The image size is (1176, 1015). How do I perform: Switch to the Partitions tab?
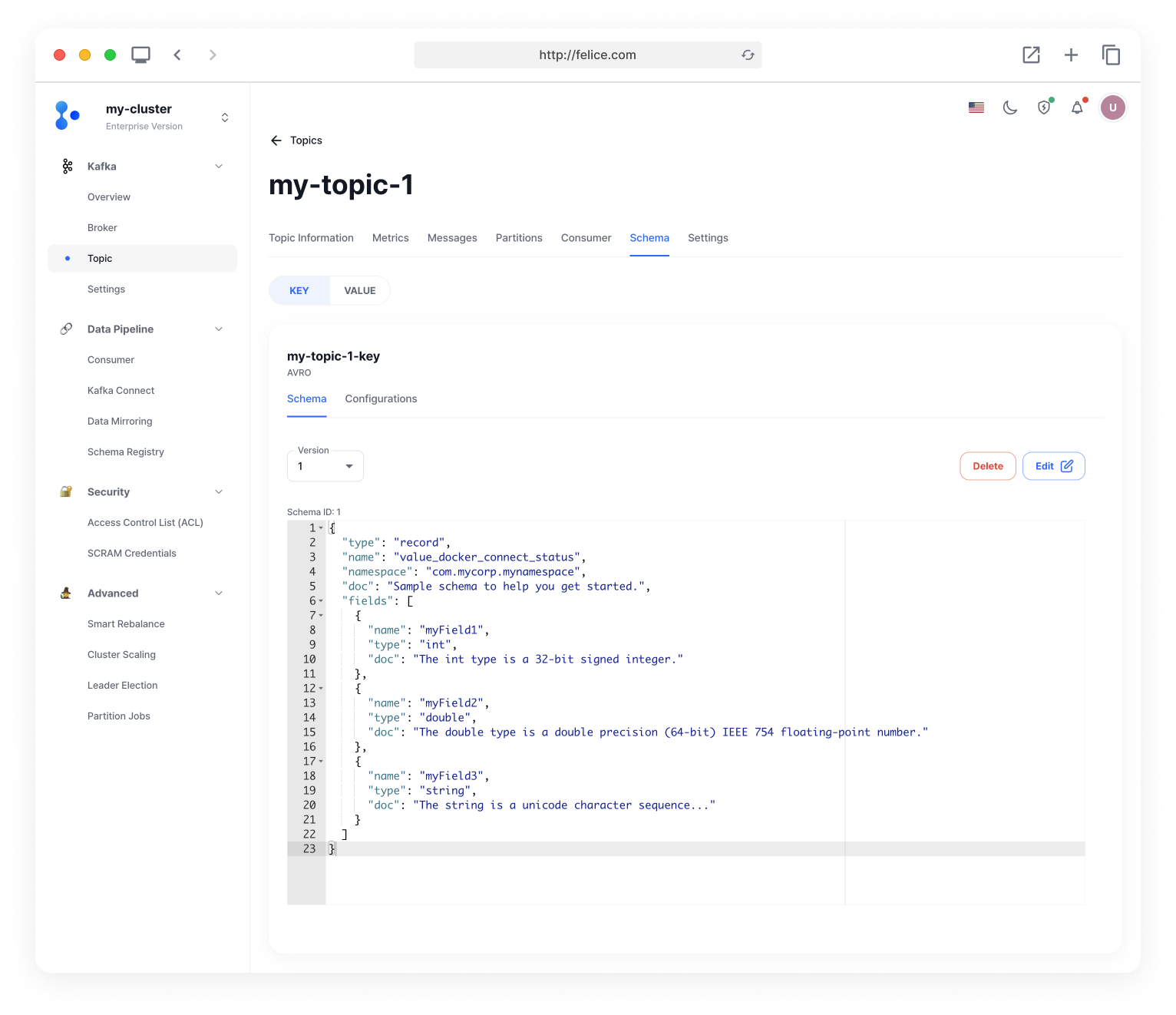click(519, 238)
